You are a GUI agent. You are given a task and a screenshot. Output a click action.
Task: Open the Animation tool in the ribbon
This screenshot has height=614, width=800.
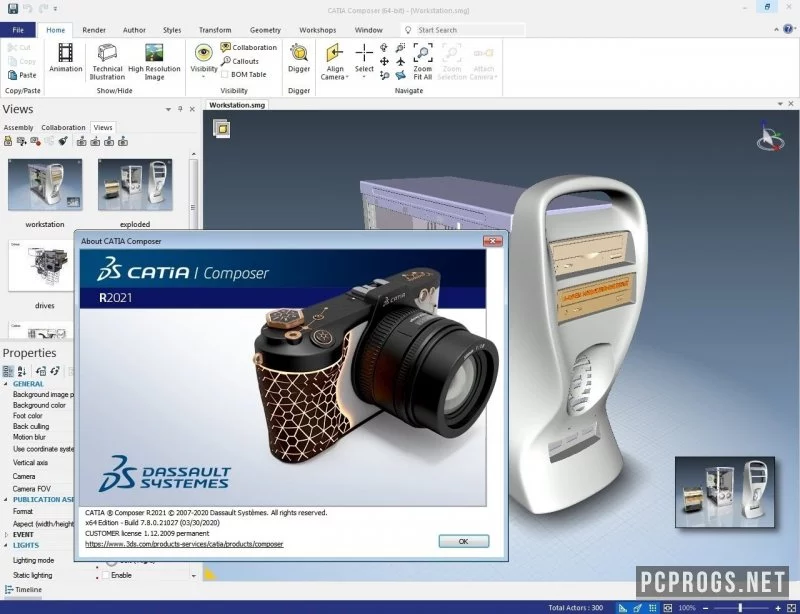click(65, 58)
